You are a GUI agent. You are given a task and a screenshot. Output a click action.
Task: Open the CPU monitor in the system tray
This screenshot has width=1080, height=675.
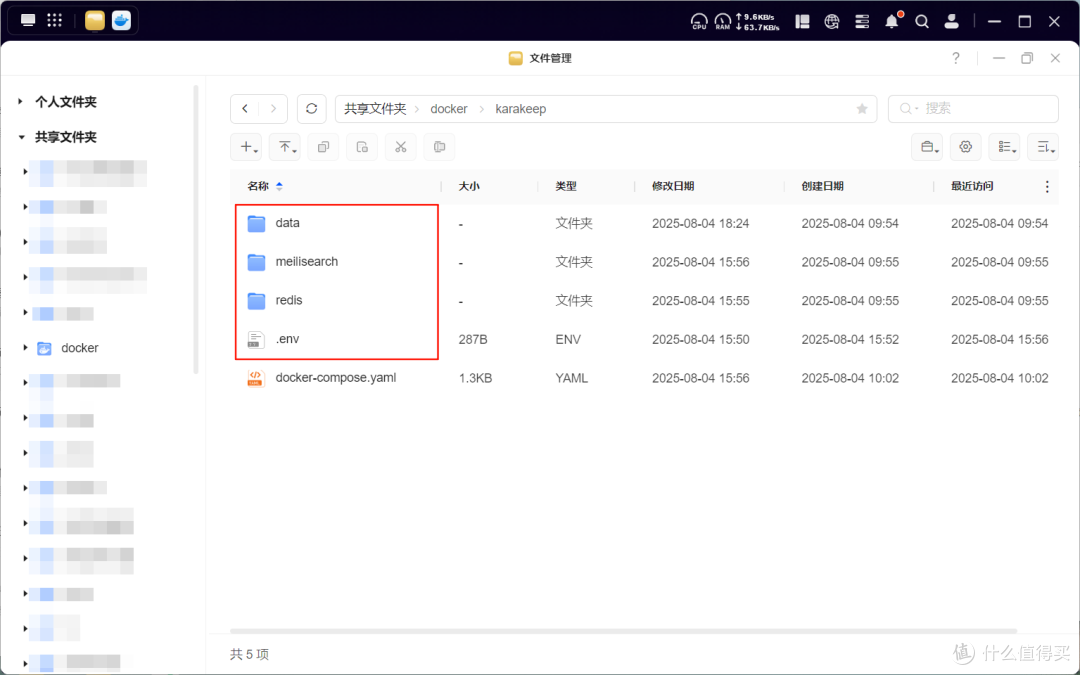[699, 21]
